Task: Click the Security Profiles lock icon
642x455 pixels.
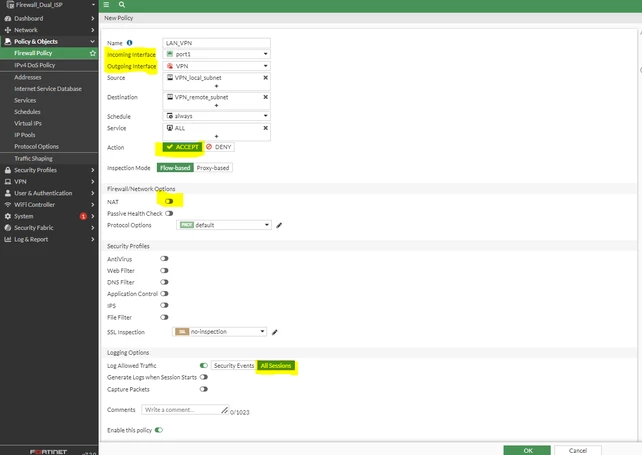Action: (x=8, y=170)
